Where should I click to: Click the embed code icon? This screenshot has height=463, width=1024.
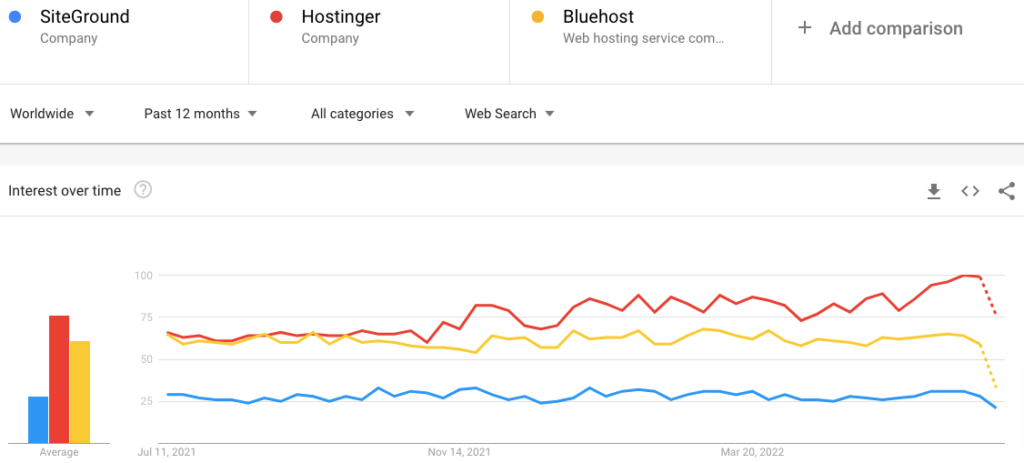(970, 191)
